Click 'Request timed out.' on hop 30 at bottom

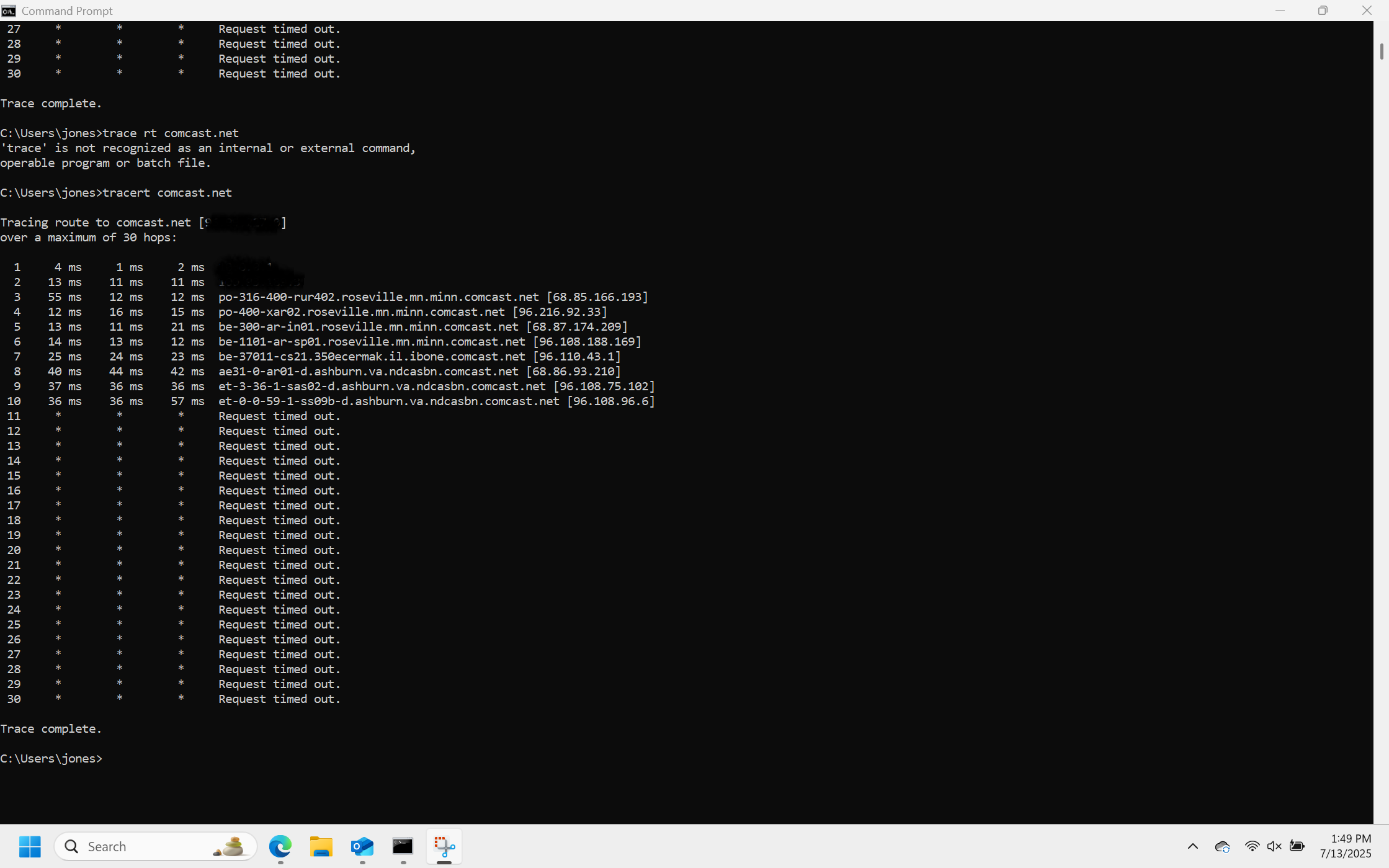[x=279, y=699]
